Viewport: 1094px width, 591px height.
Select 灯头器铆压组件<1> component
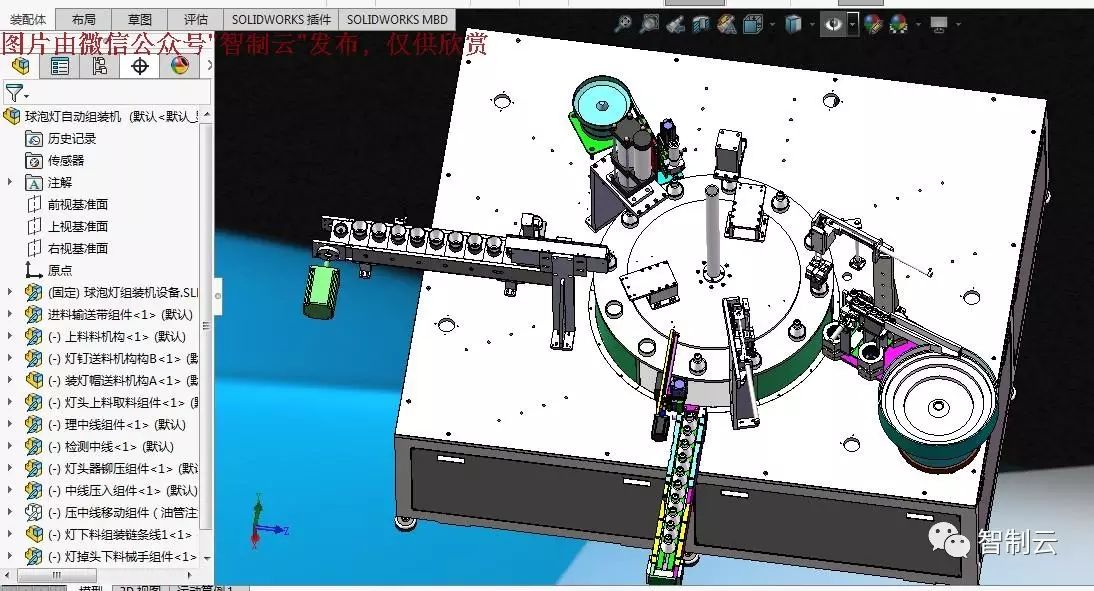[x=112, y=468]
